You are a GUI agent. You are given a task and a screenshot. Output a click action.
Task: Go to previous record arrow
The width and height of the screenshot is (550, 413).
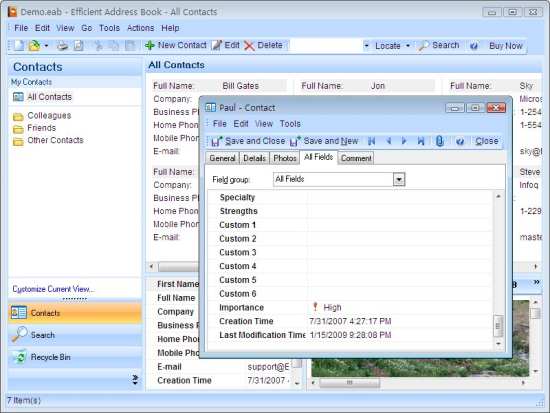tap(389, 141)
